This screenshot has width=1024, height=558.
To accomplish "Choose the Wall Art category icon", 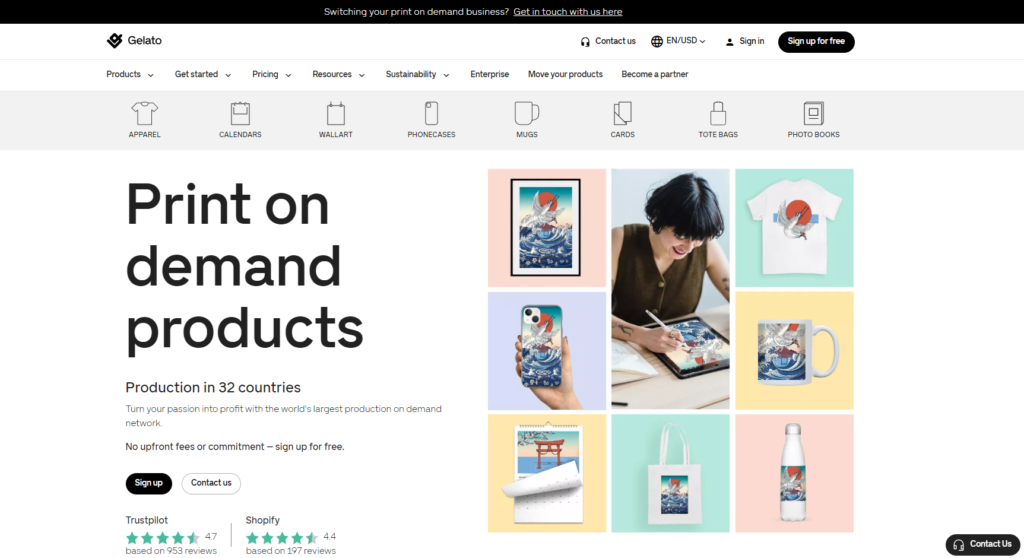I will 336,113.
